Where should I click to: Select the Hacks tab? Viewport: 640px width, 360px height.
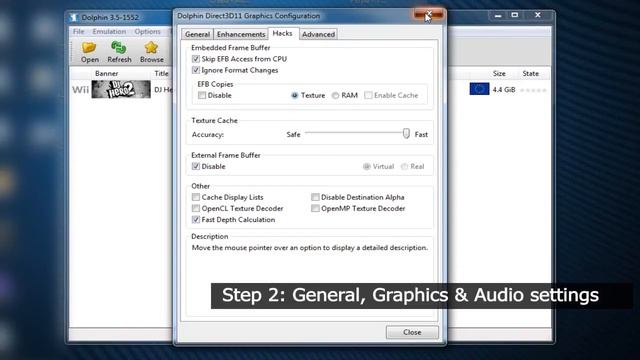(x=282, y=33)
